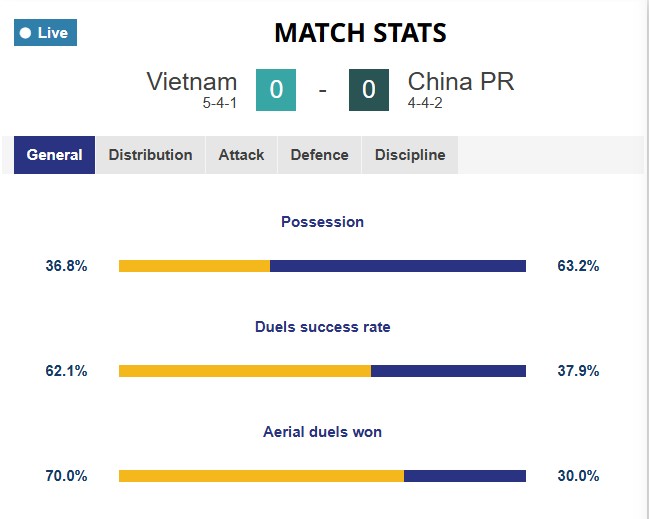Click the Live indicator badge
Screen dimensions: 649x519
click(45, 33)
